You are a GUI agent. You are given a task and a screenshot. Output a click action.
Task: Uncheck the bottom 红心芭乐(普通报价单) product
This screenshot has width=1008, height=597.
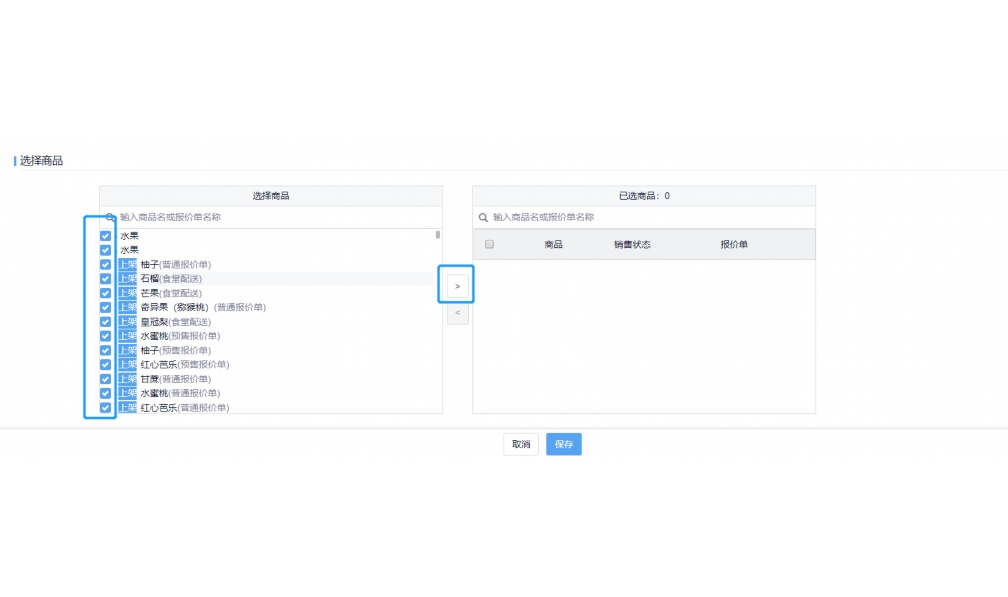104,407
